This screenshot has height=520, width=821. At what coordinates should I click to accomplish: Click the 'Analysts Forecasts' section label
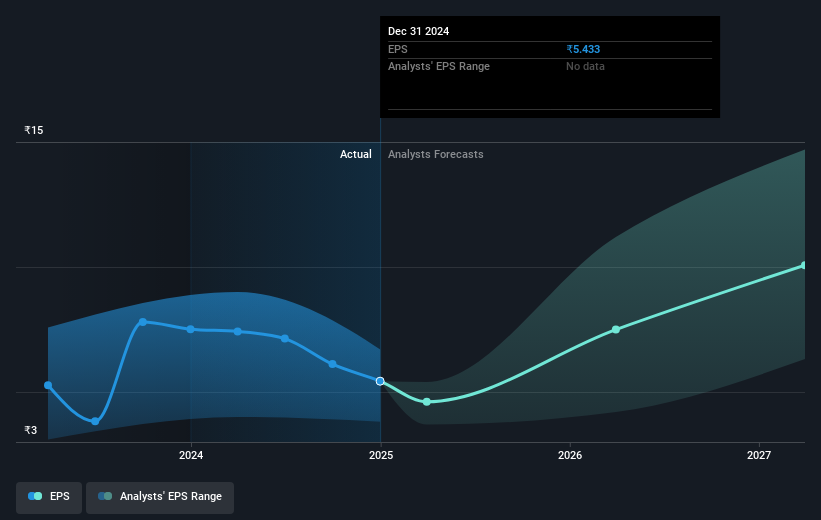(x=436, y=154)
